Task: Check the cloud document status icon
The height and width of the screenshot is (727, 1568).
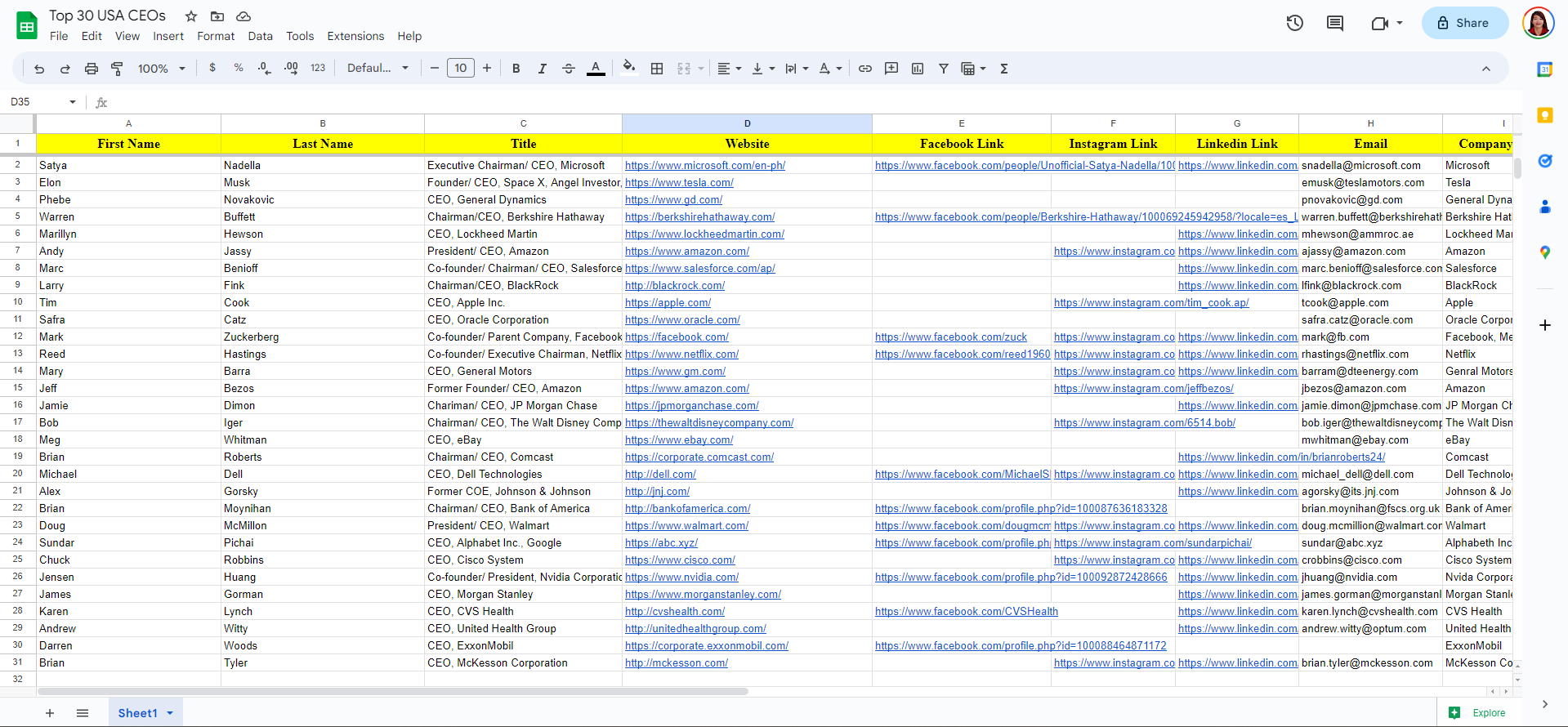Action: coord(243,16)
